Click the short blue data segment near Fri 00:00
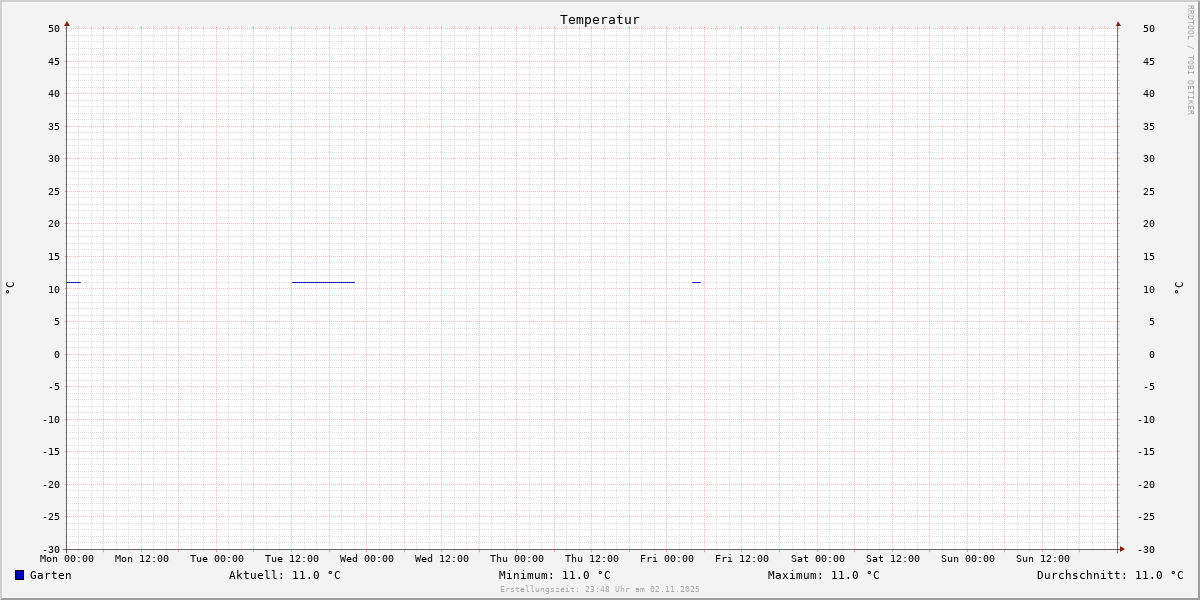The height and width of the screenshot is (600, 1200). point(696,282)
